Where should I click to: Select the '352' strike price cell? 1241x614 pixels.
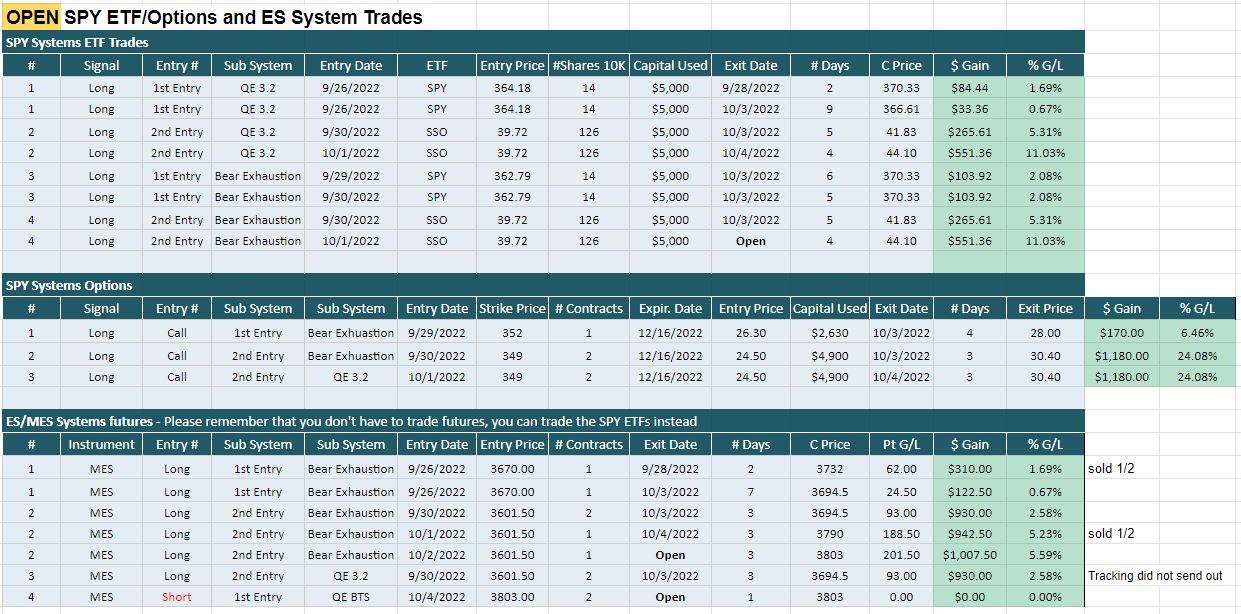(512, 333)
